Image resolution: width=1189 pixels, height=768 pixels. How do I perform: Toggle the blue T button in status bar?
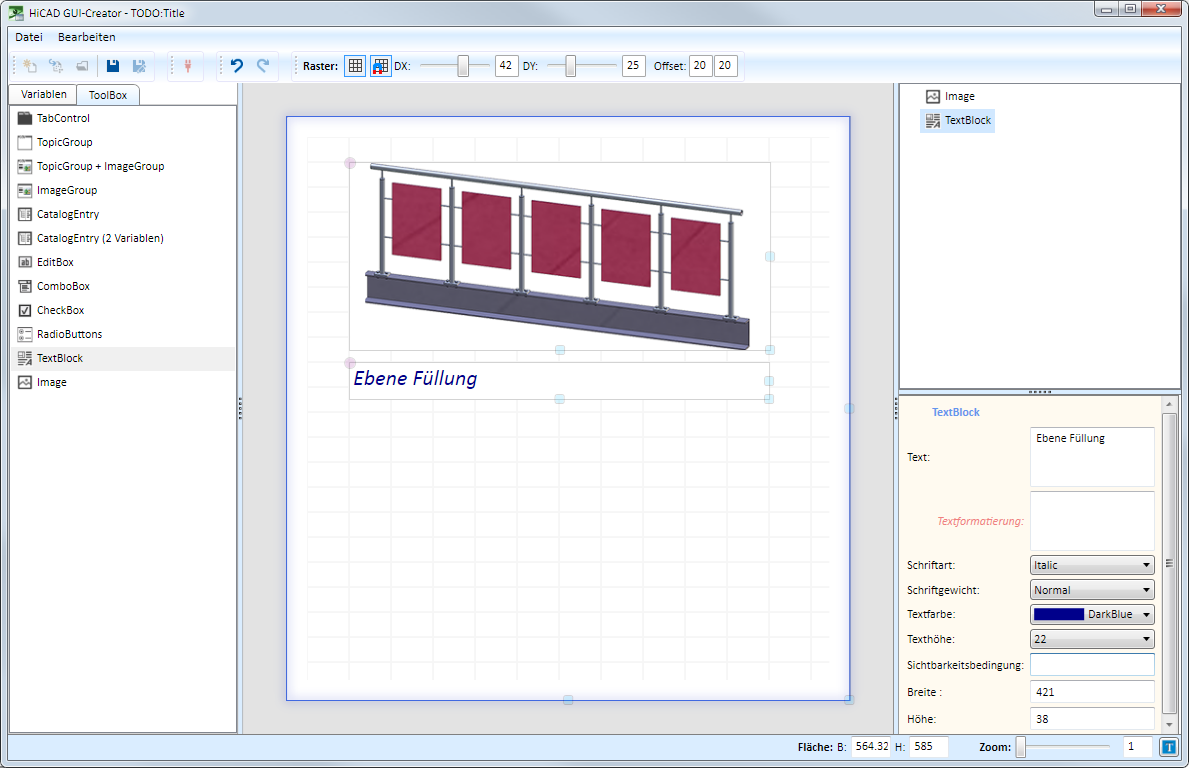tap(1169, 746)
